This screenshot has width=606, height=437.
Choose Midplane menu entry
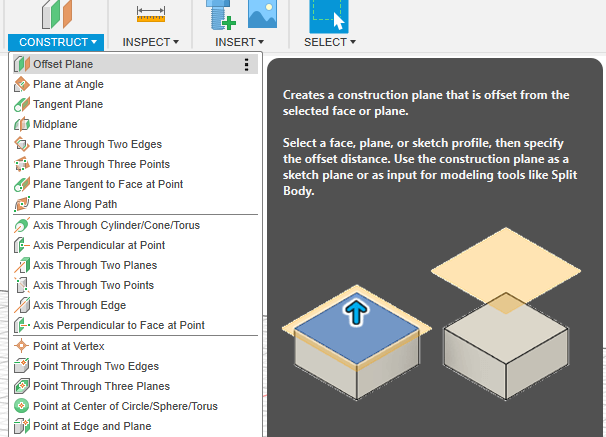(135, 124)
